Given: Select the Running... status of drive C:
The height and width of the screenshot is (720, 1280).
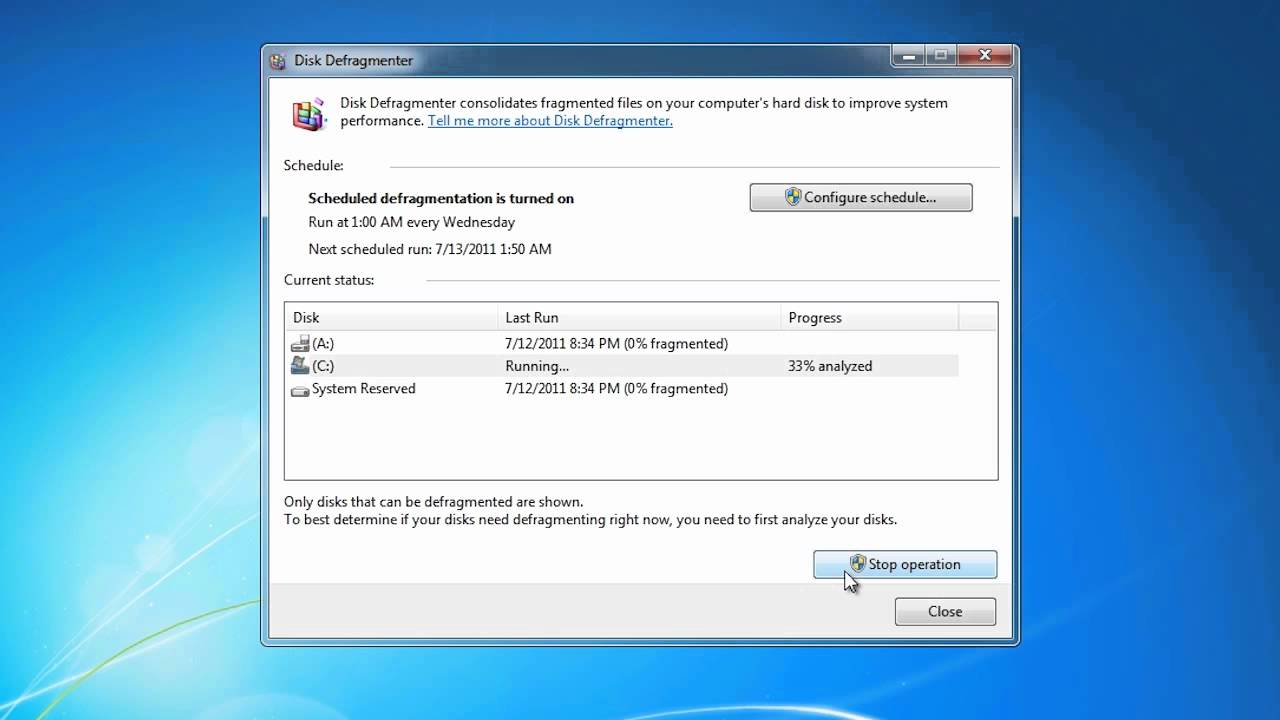Looking at the screenshot, I should coord(537,366).
